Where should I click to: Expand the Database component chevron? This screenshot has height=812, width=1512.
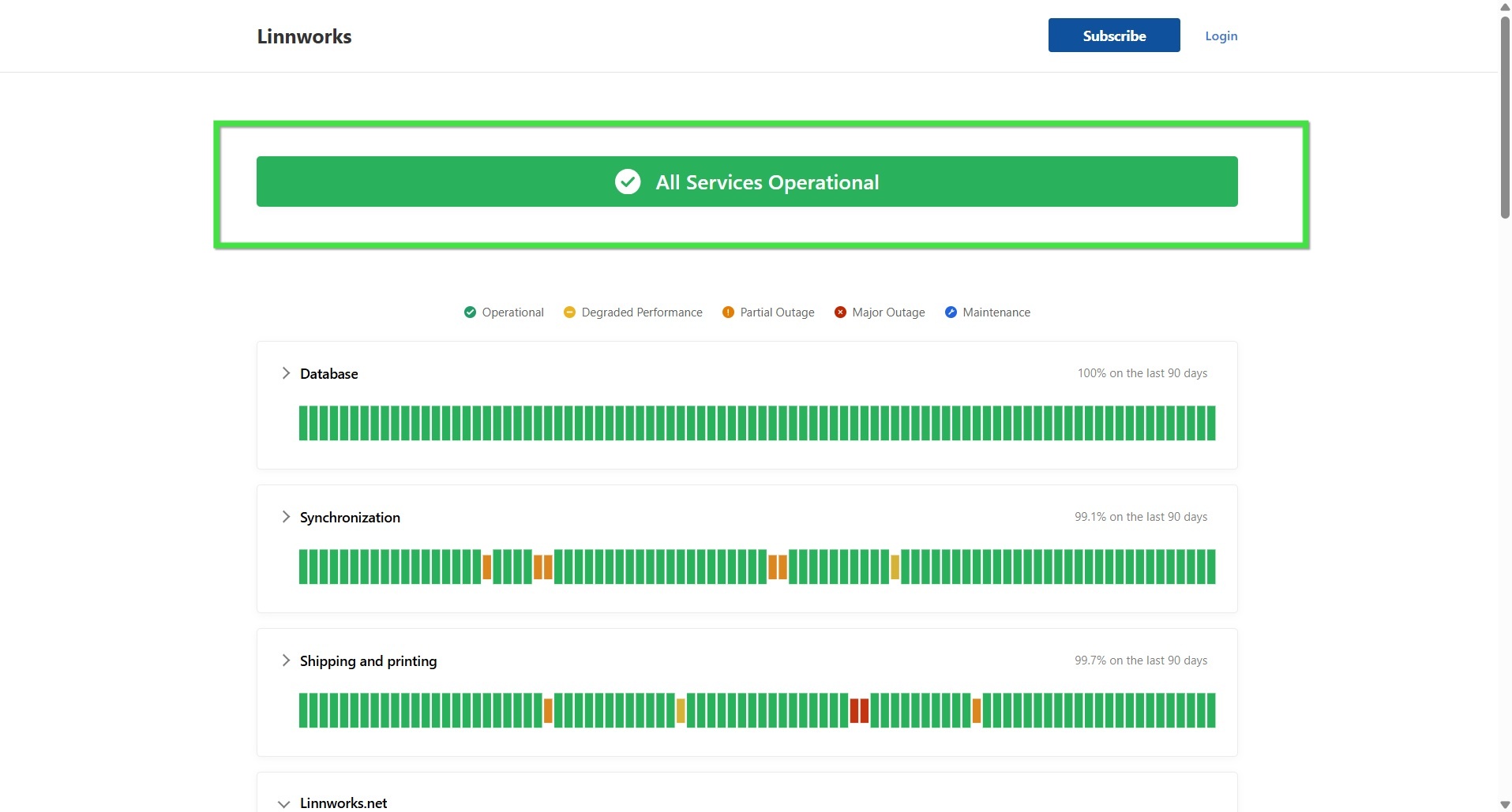point(286,373)
